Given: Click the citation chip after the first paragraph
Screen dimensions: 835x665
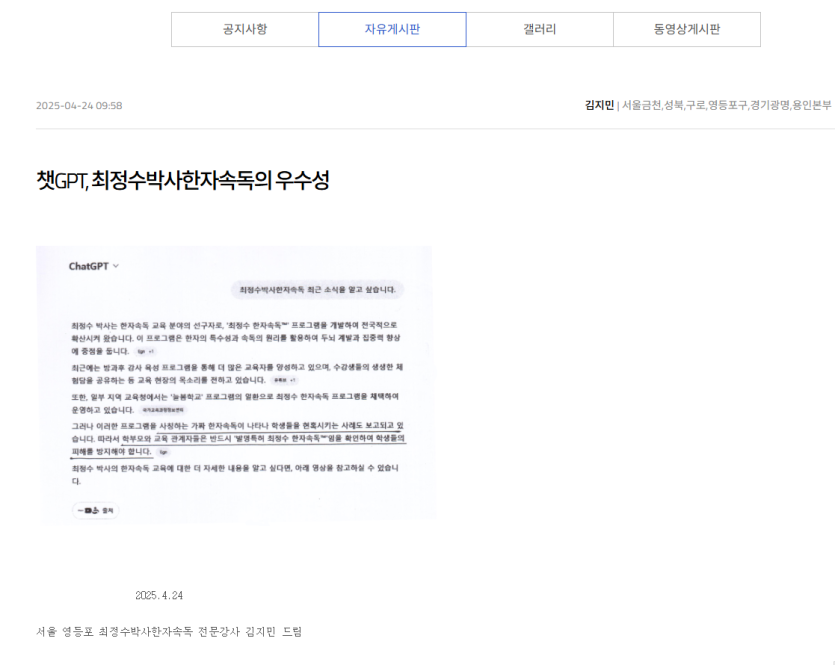Looking at the screenshot, I should (x=146, y=352).
